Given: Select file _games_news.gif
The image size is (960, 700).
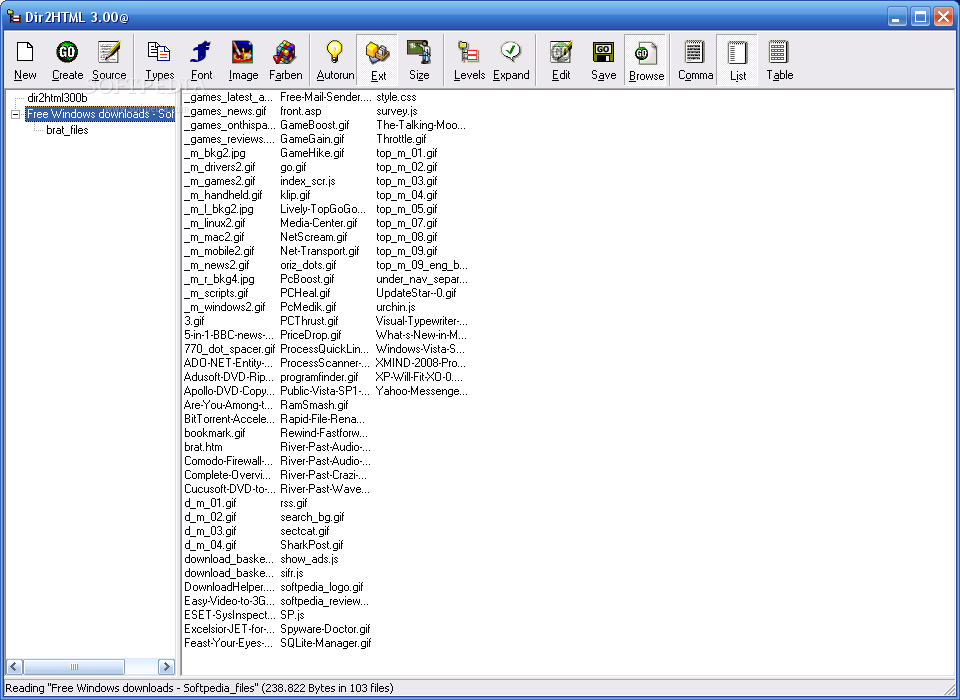Looking at the screenshot, I should [225, 111].
